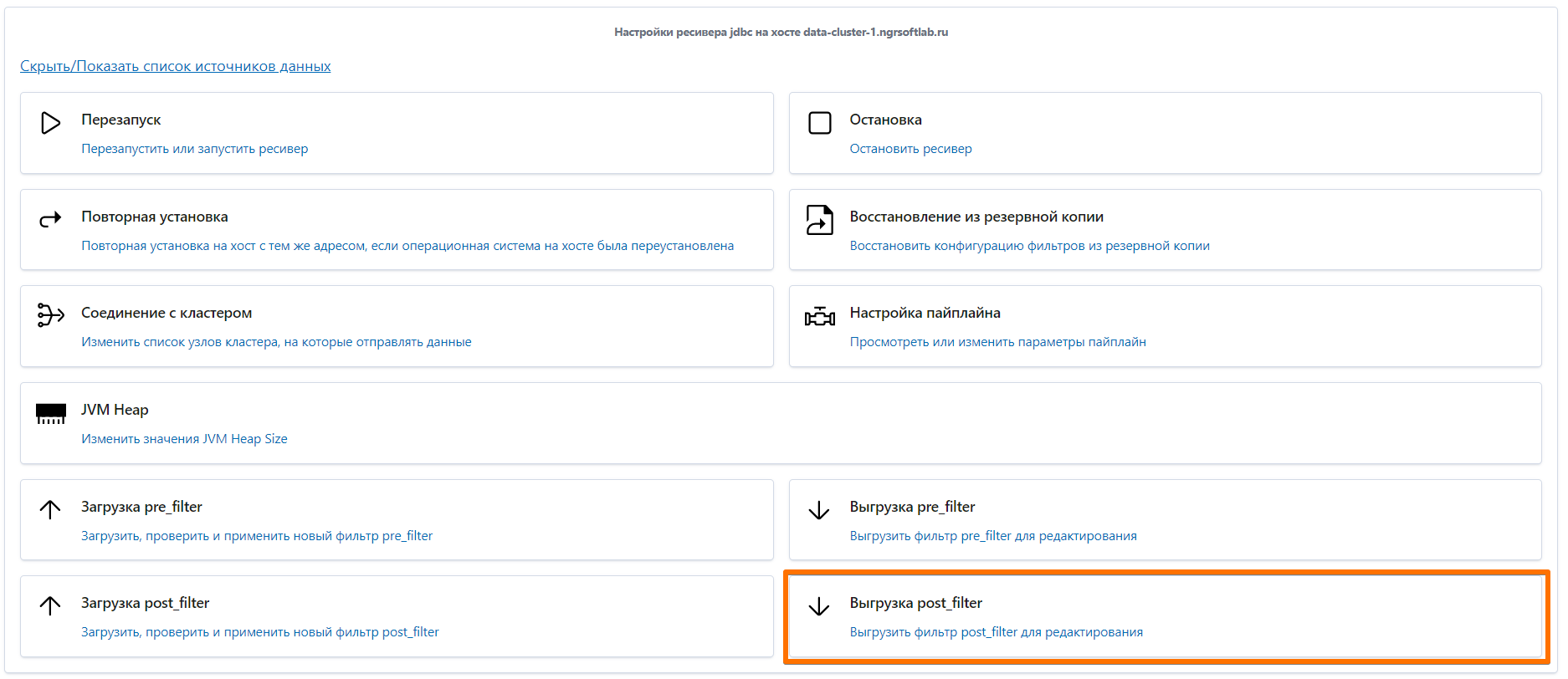Click Загрузить, проверить и применить новый фильтр pre_filter

pos(257,536)
